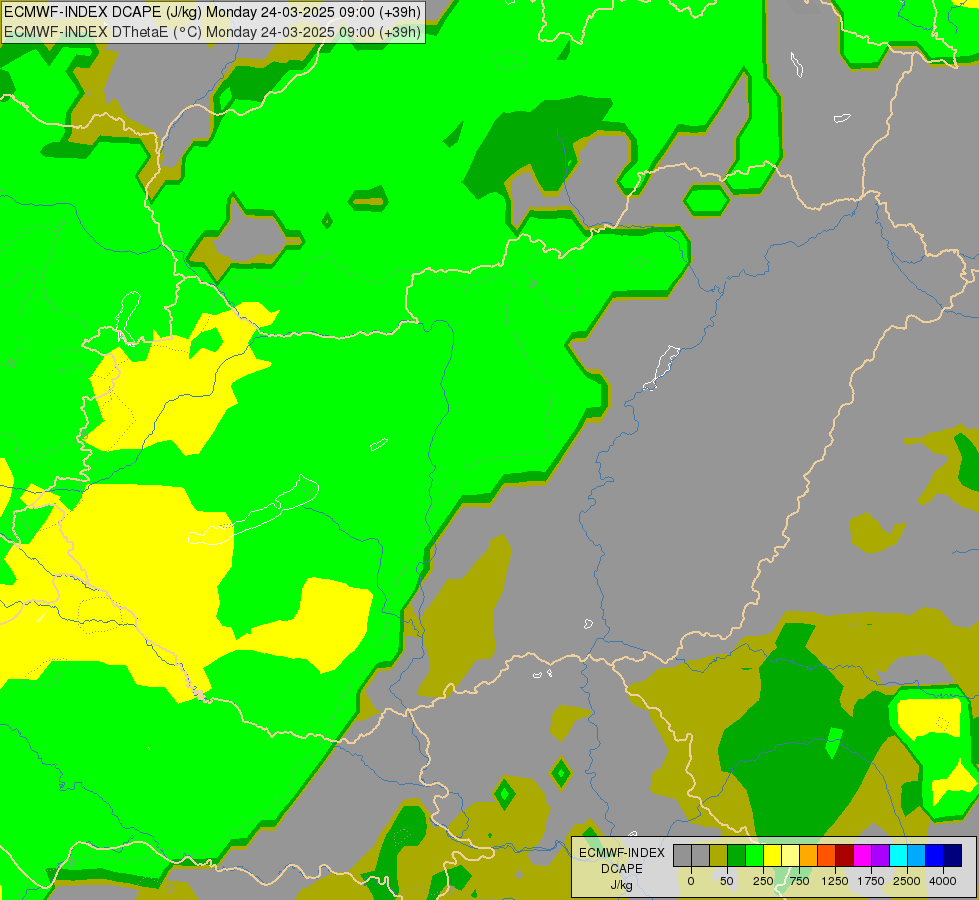Click 'ECMWF-INDEX' text inside the legend box
This screenshot has width=979, height=900.
coord(622,853)
